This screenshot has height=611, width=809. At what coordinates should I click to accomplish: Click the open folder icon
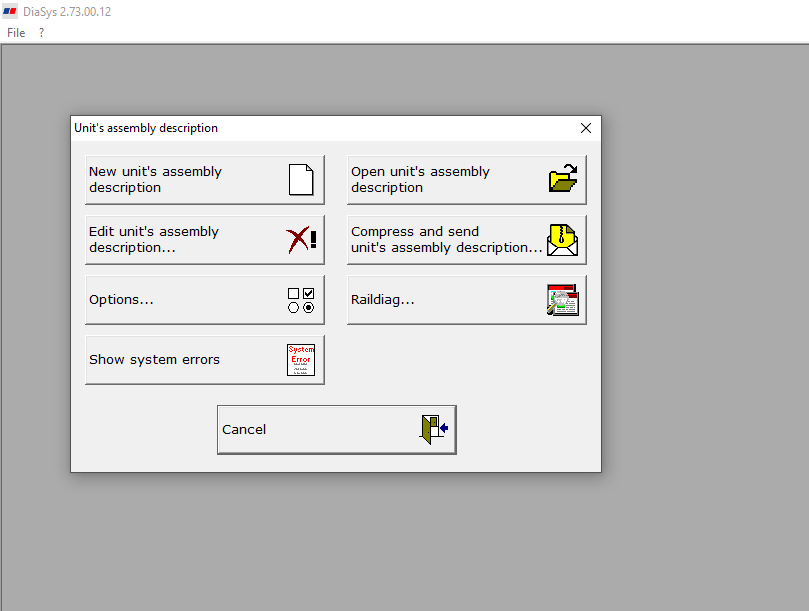[563, 178]
